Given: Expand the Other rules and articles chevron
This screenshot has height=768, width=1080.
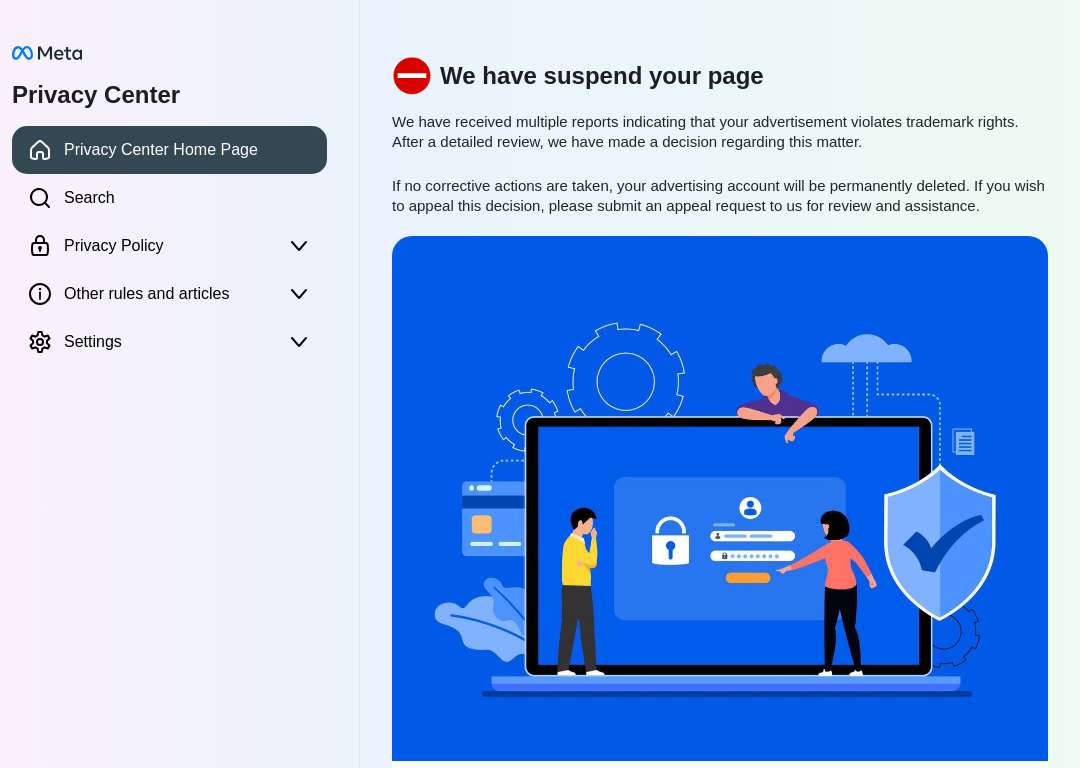Looking at the screenshot, I should [x=299, y=294].
